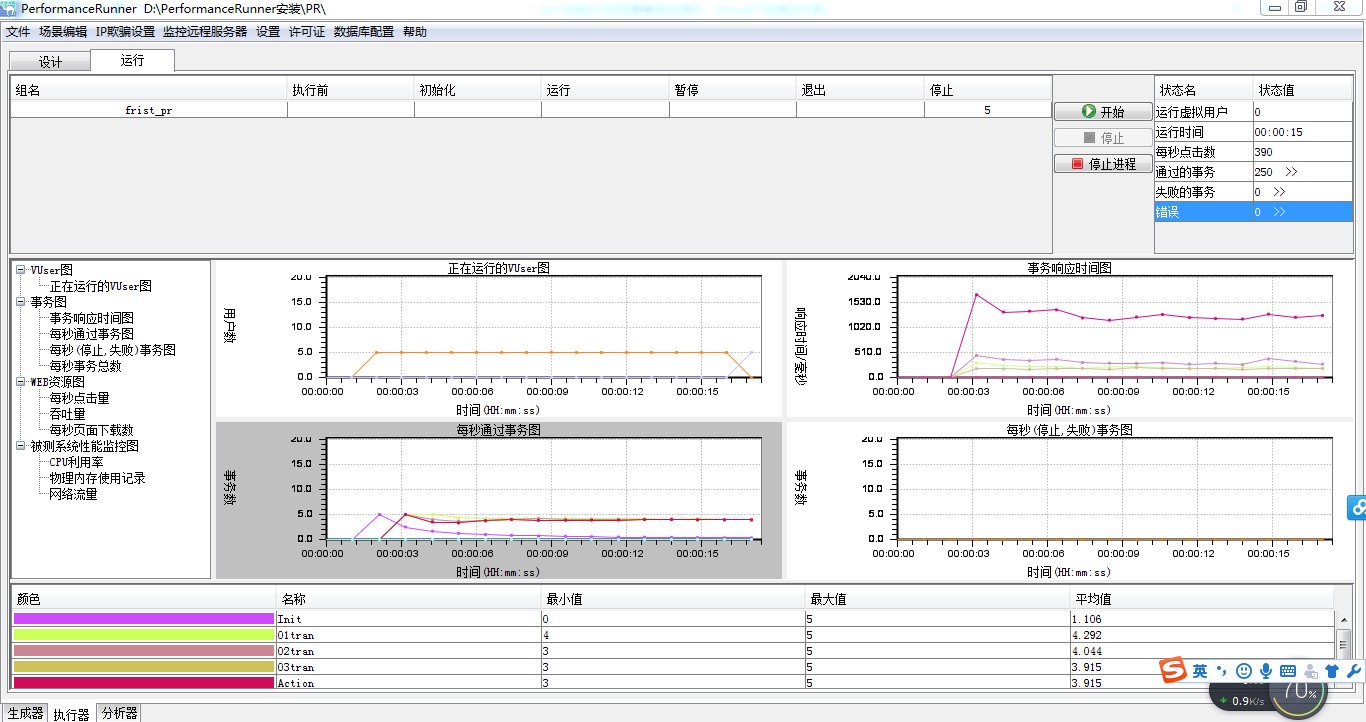Select the 运行时间 status row

1253,132
